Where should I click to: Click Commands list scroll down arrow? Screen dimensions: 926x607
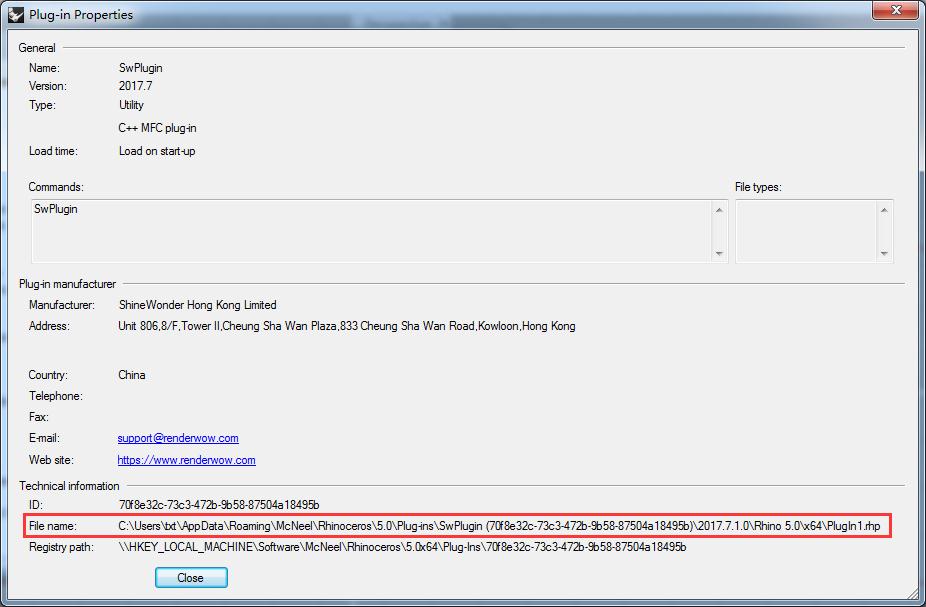[x=719, y=253]
